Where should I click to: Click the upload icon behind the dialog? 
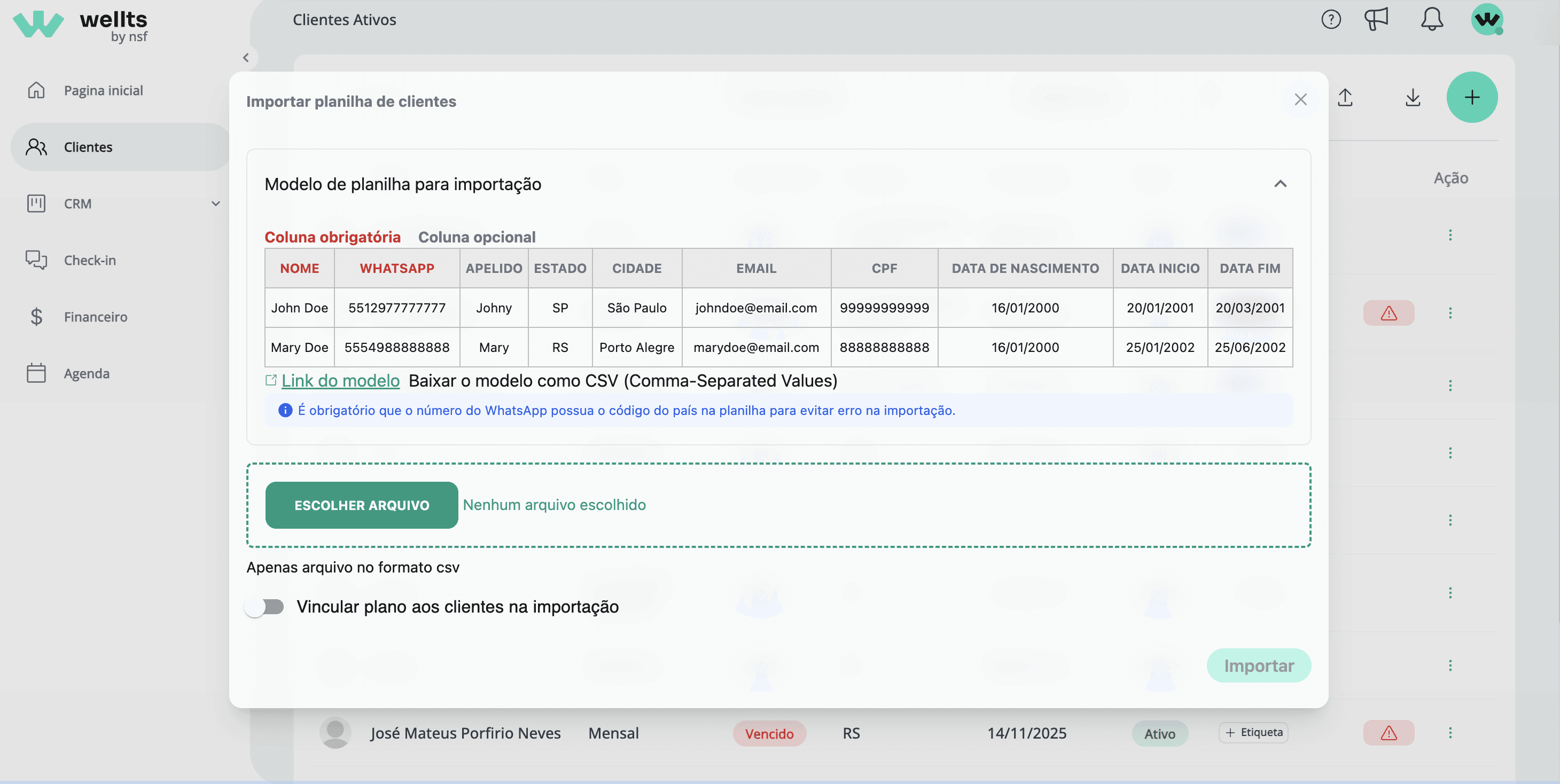pos(1345,98)
